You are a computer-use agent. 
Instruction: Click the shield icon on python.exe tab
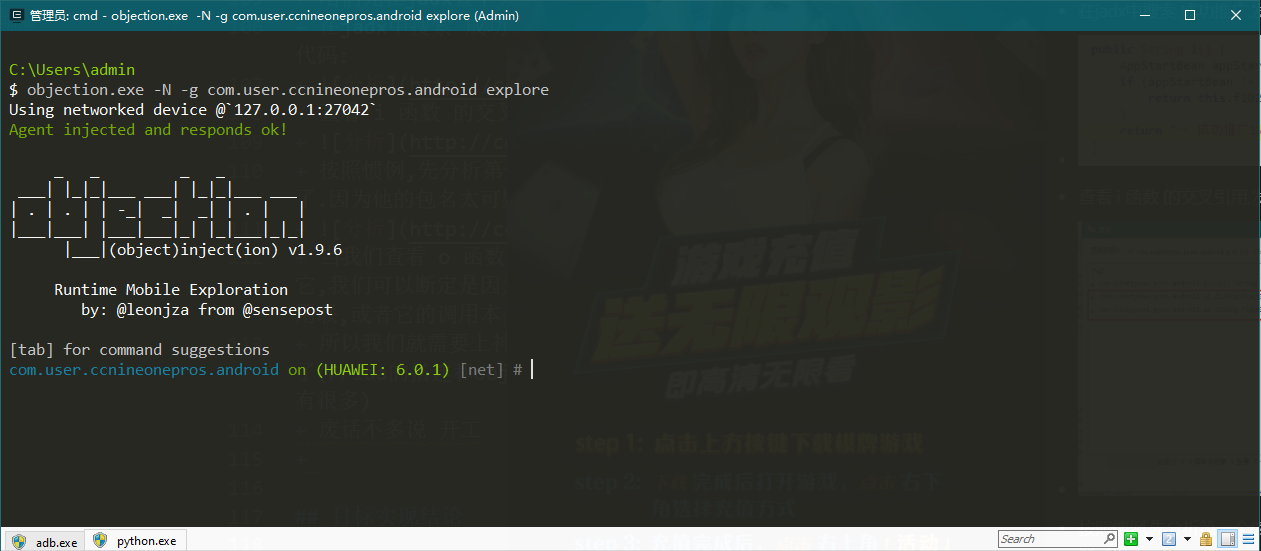coord(100,541)
